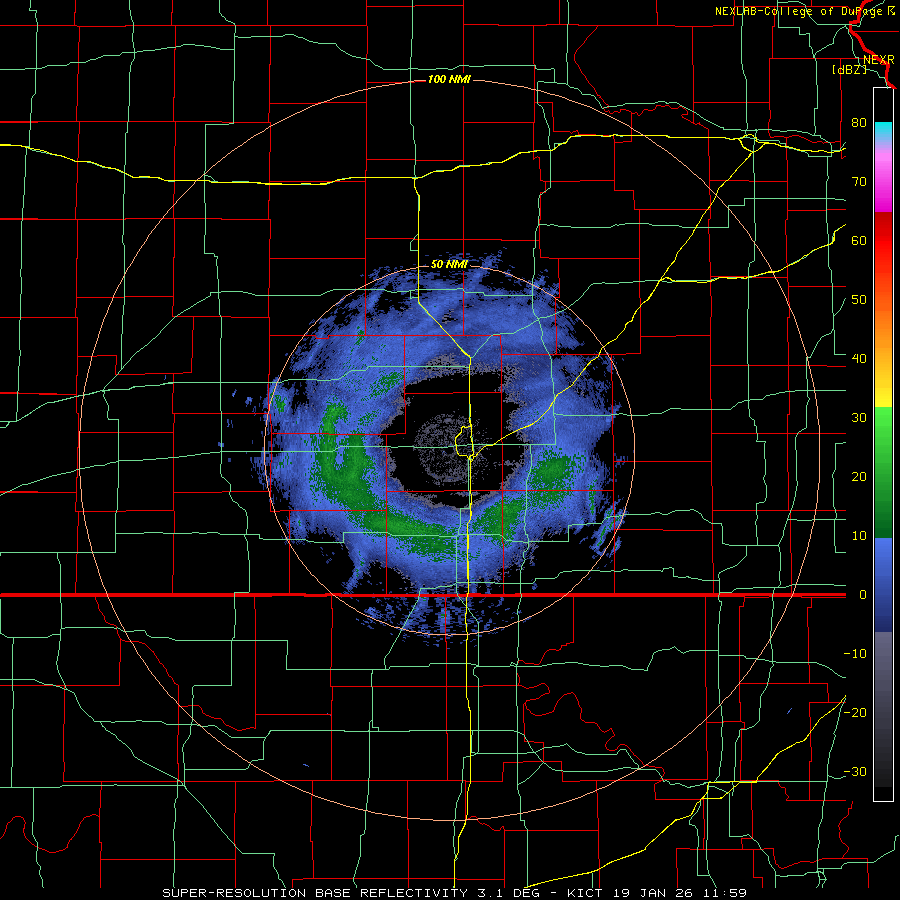This screenshot has height=900, width=900.
Task: Click the positive 10 value on dBZ scale
Action: coord(859,536)
